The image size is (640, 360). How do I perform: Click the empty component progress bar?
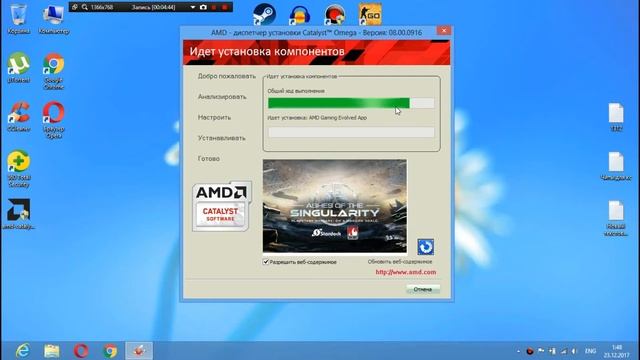click(351, 132)
